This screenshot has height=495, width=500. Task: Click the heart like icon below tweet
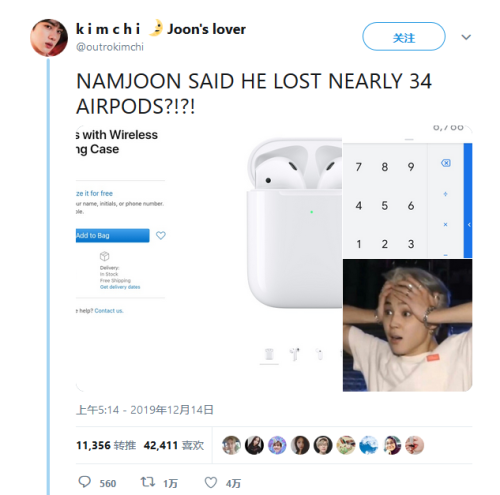coord(211,482)
